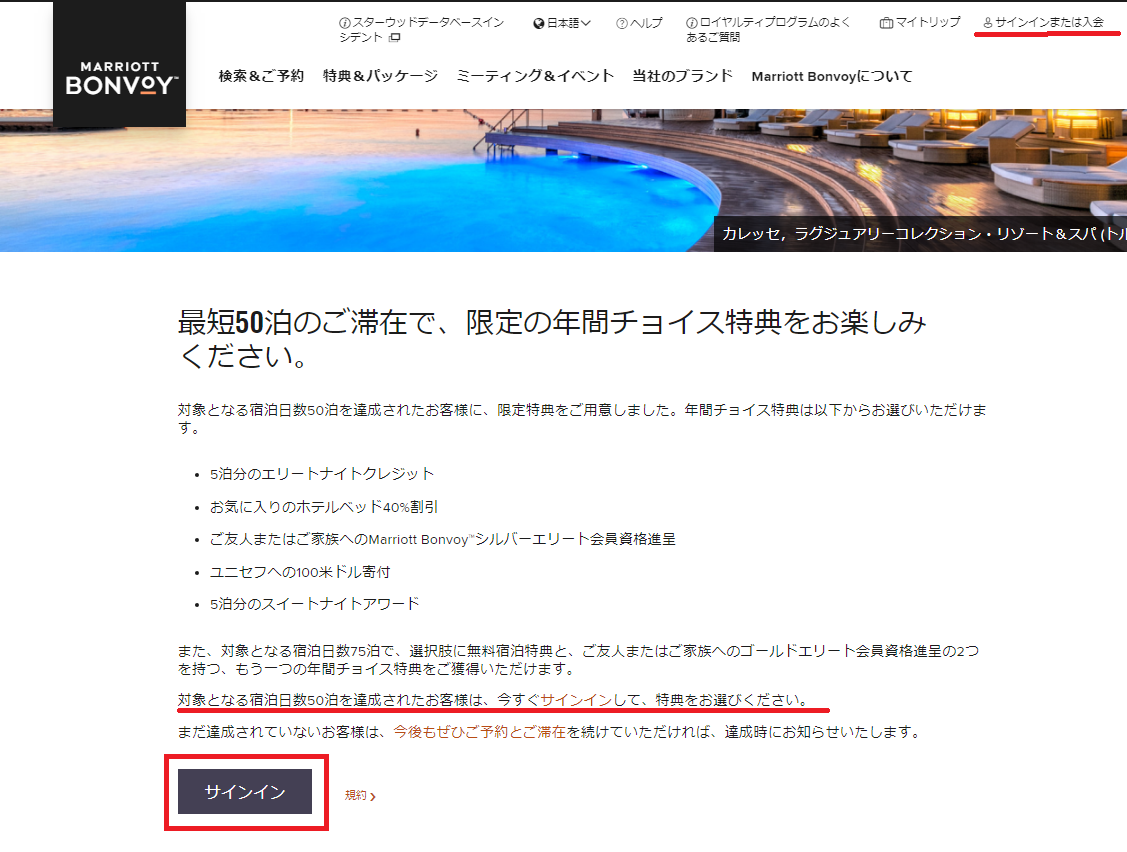Open the ヘルプ link
This screenshot has height=852, width=1127.
point(639,23)
